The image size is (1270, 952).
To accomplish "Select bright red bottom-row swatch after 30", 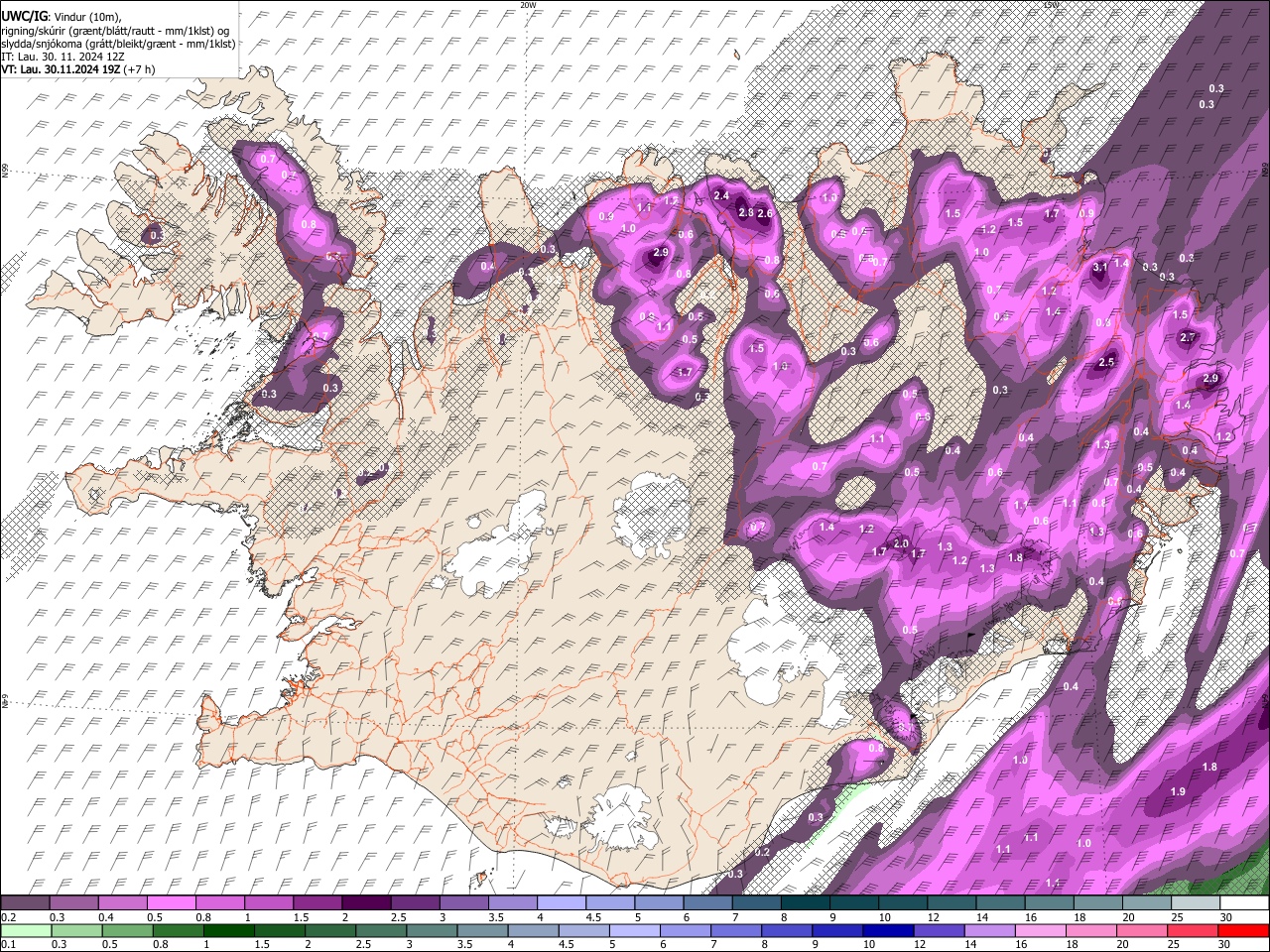I will (x=1244, y=931).
